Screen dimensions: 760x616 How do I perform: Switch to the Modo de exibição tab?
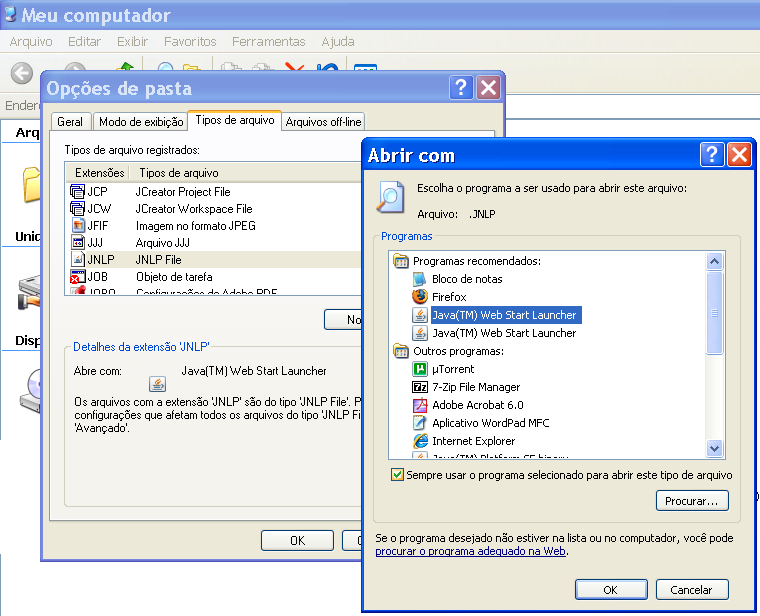coord(141,122)
